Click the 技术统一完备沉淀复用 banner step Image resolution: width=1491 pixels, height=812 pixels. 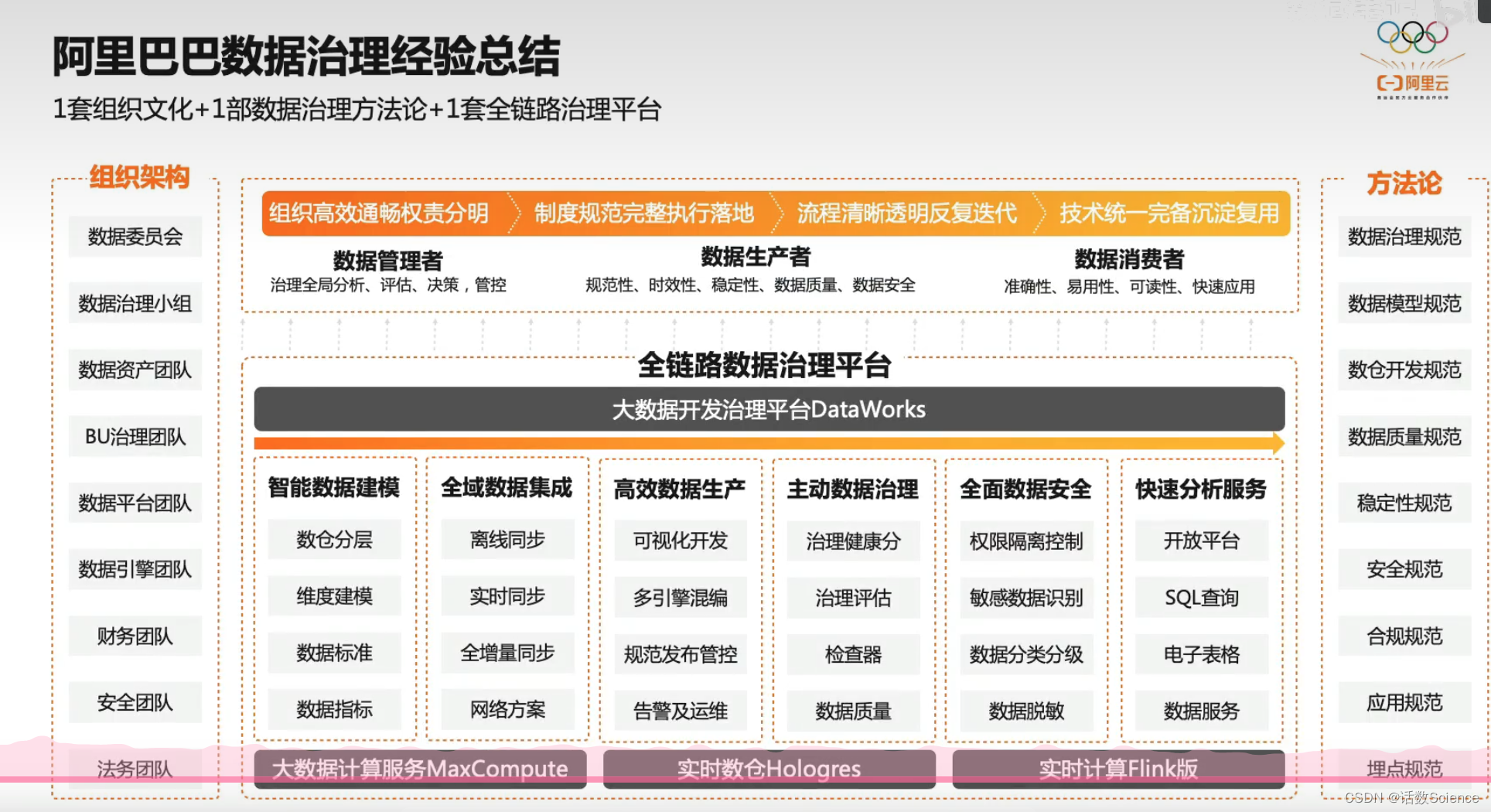pos(1168,213)
